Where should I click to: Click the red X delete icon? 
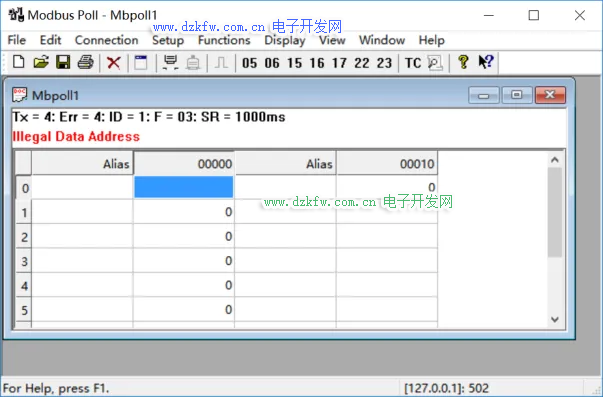click(x=113, y=62)
